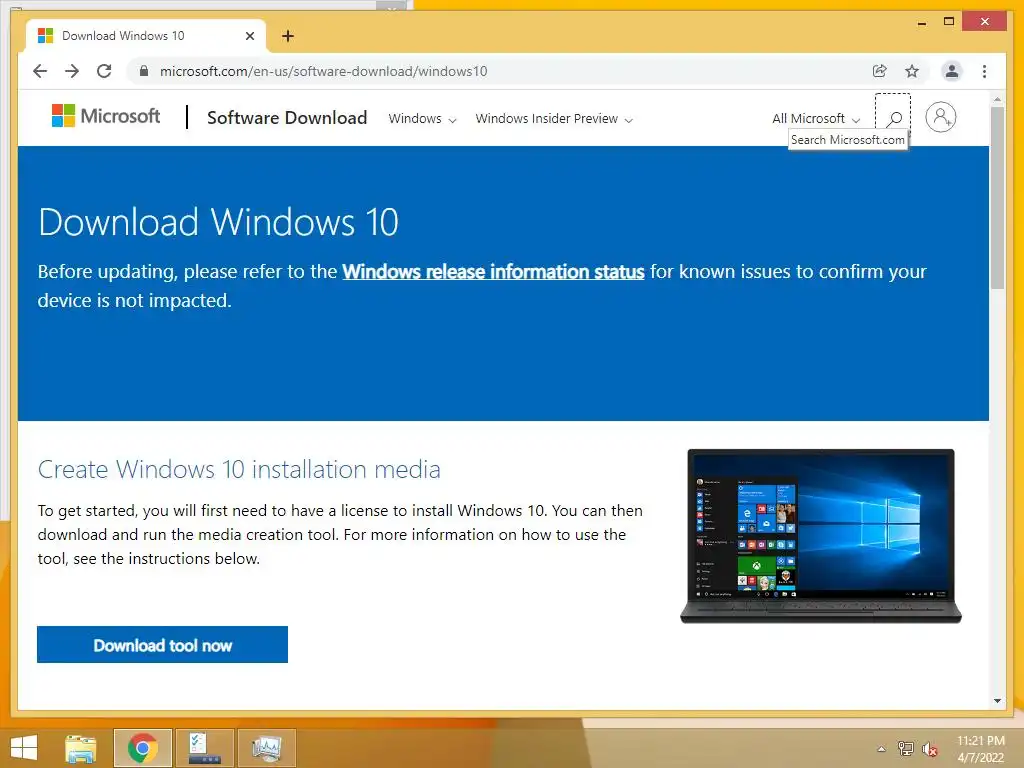
Task: Share this page using the share icon
Action: tap(880, 71)
